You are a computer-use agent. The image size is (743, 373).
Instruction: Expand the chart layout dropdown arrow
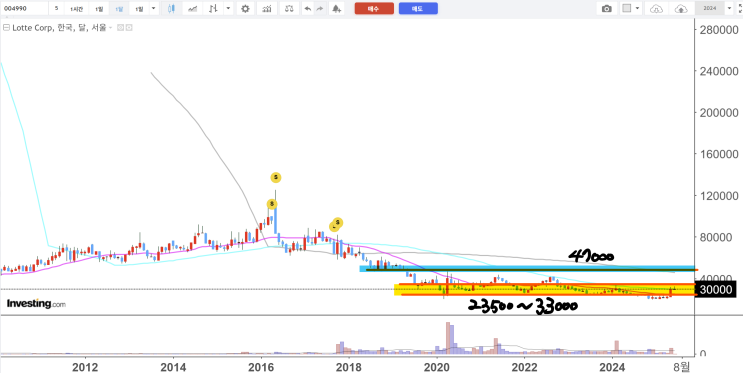[x=637, y=9]
